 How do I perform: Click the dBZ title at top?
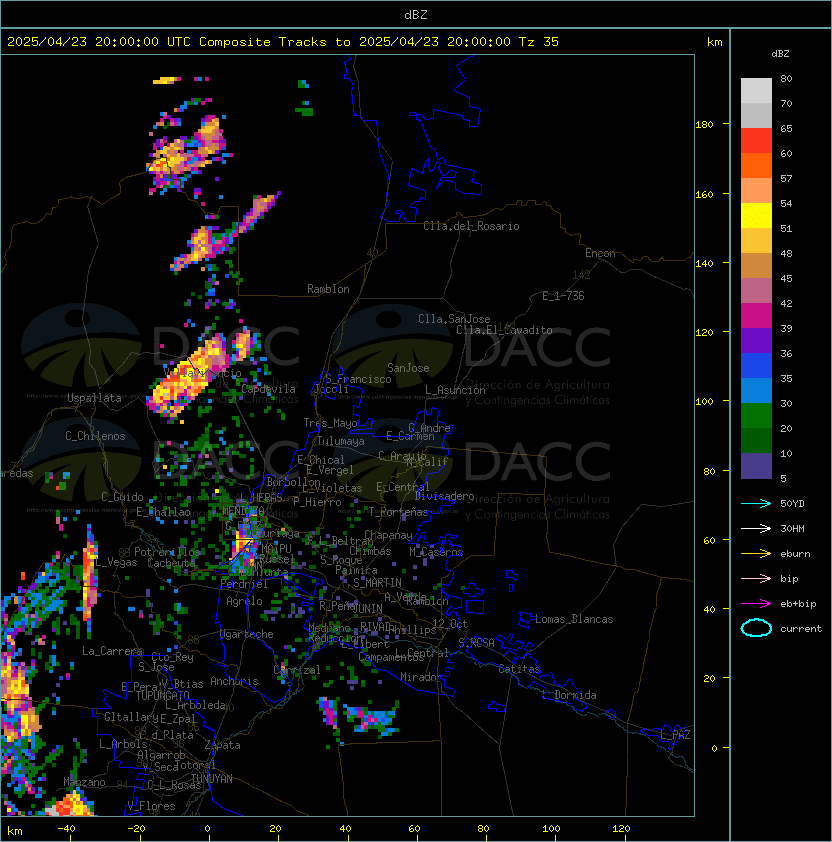coord(416,15)
